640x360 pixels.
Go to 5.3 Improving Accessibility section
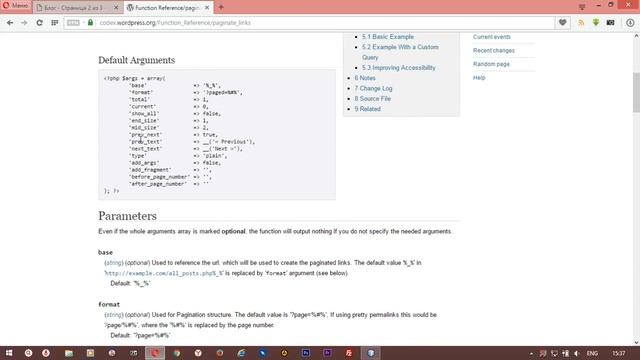(399, 68)
